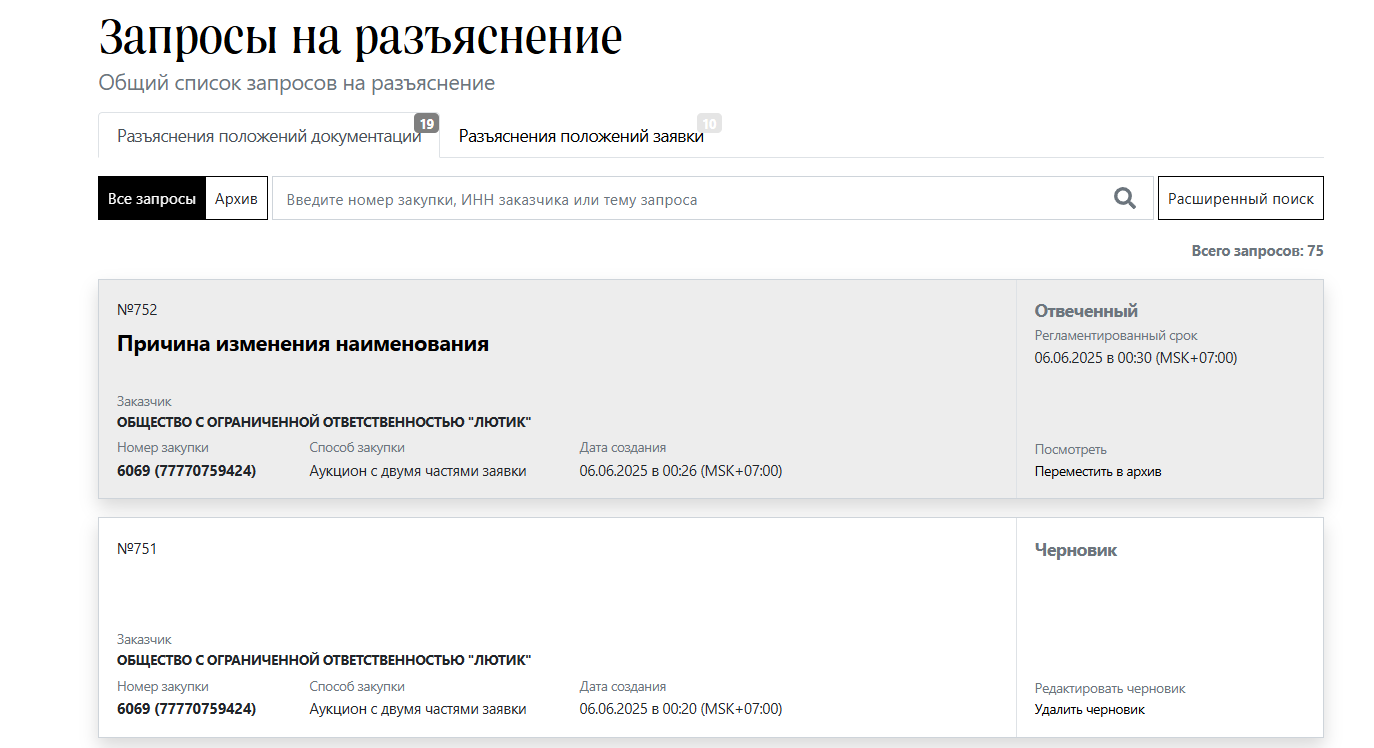Click the Черновик status label
The width and height of the screenshot is (1374, 748).
point(1076,550)
